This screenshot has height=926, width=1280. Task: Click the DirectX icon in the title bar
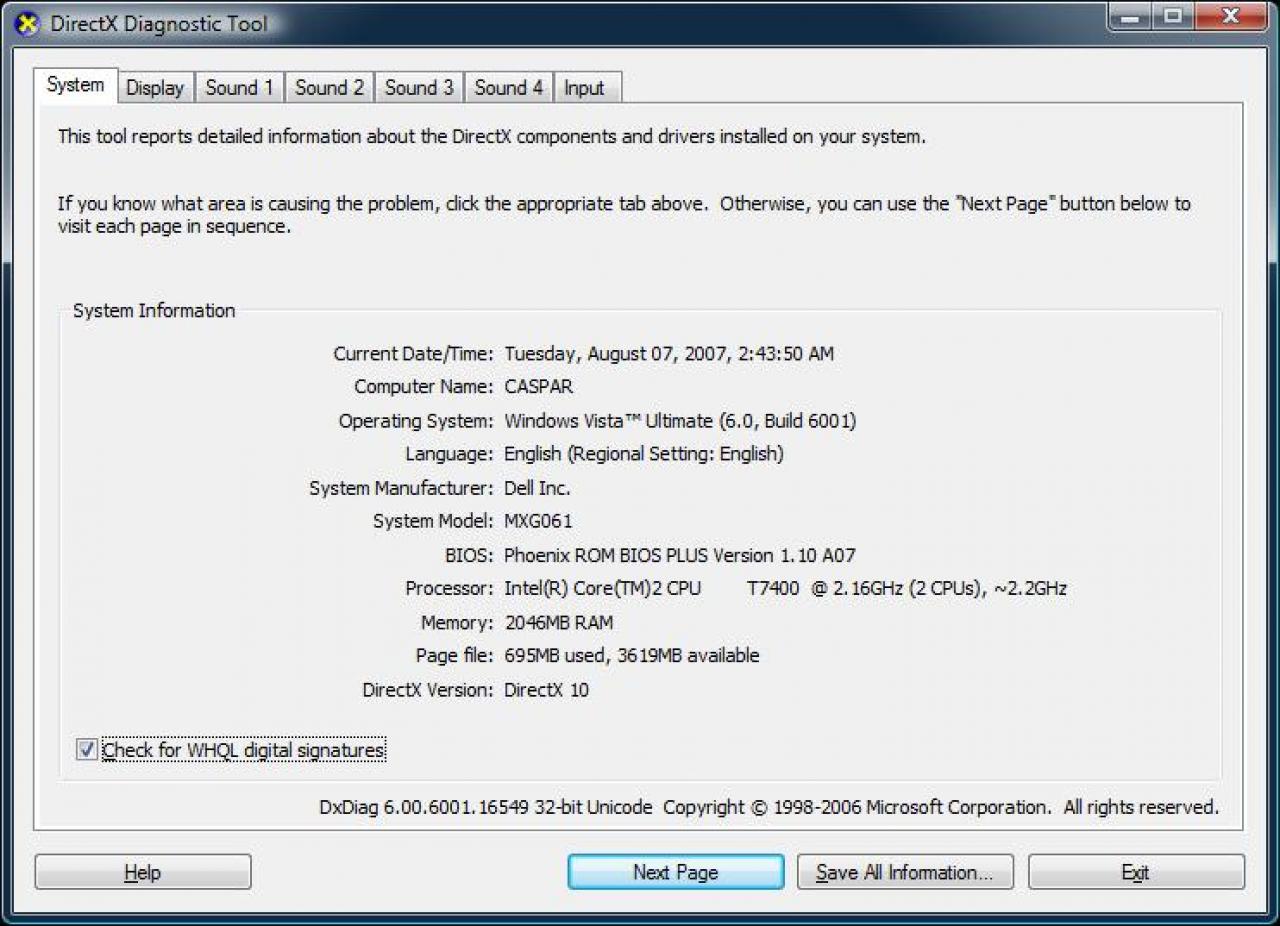click(x=27, y=22)
